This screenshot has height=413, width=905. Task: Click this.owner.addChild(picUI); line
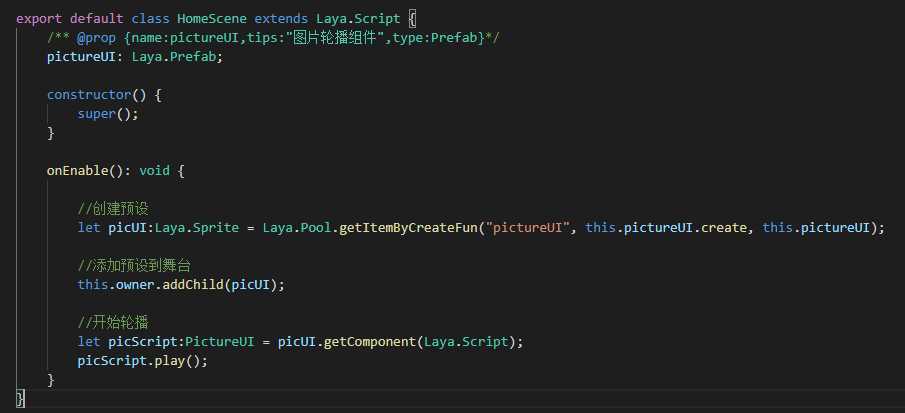(181, 285)
